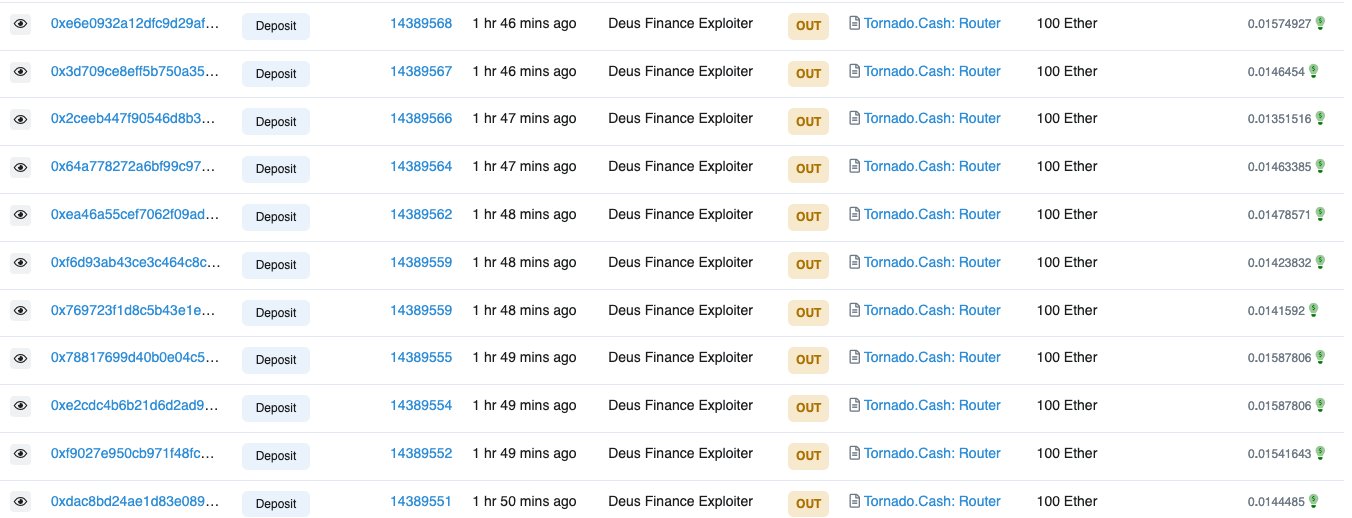Open transaction hash 0x3d709ce8eff5b750a35

click(133, 71)
